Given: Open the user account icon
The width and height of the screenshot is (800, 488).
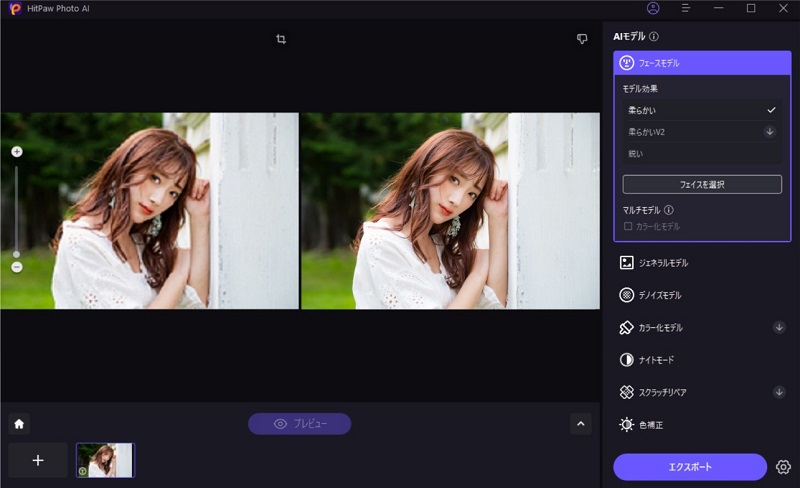Looking at the screenshot, I should 653,8.
